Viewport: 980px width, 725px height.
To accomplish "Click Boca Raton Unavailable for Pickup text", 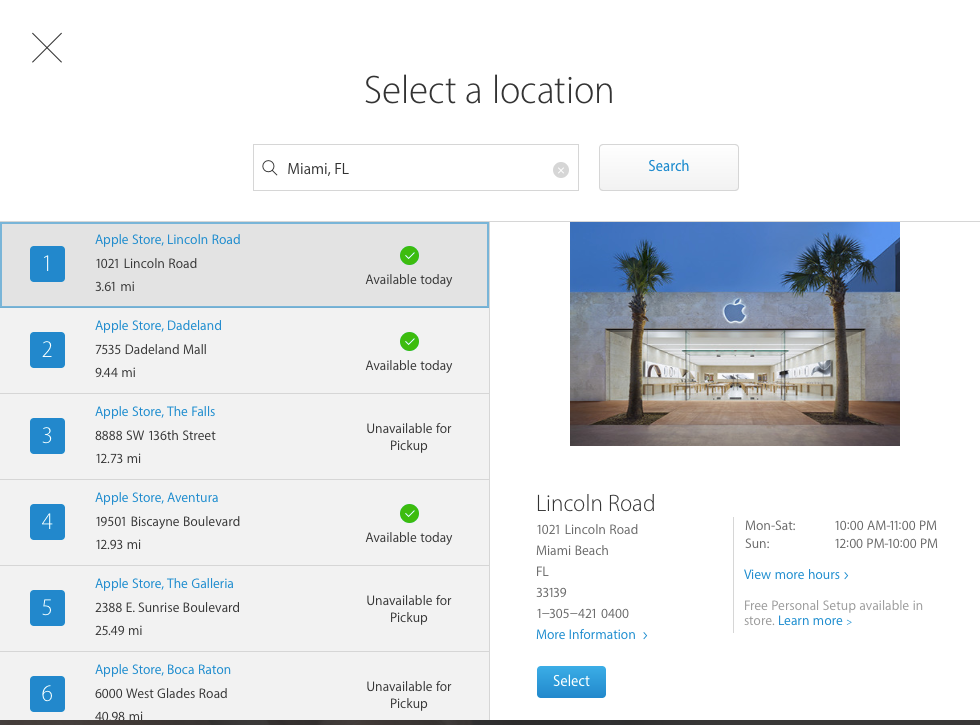I will pos(409,694).
